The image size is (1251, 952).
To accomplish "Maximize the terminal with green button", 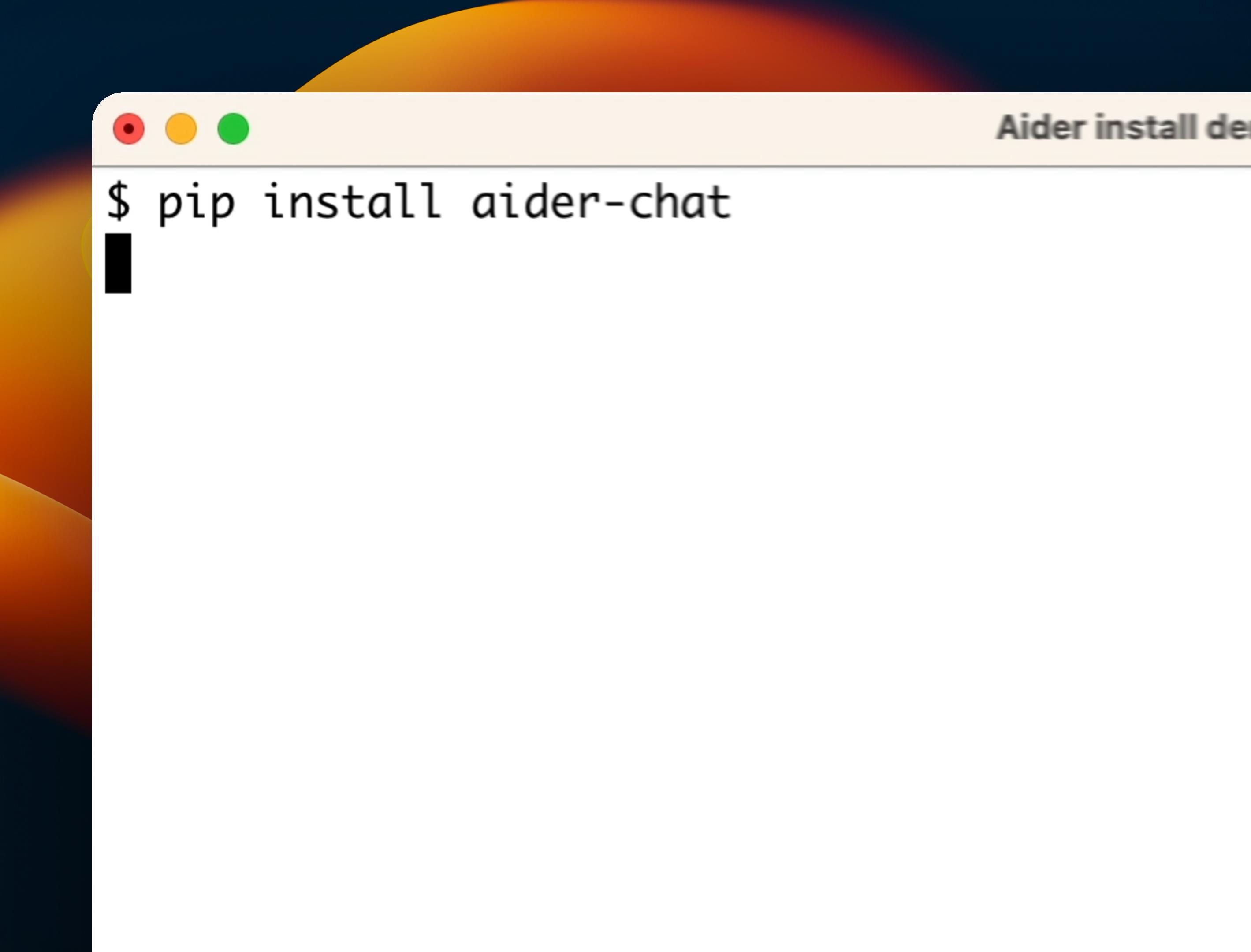I will click(234, 129).
